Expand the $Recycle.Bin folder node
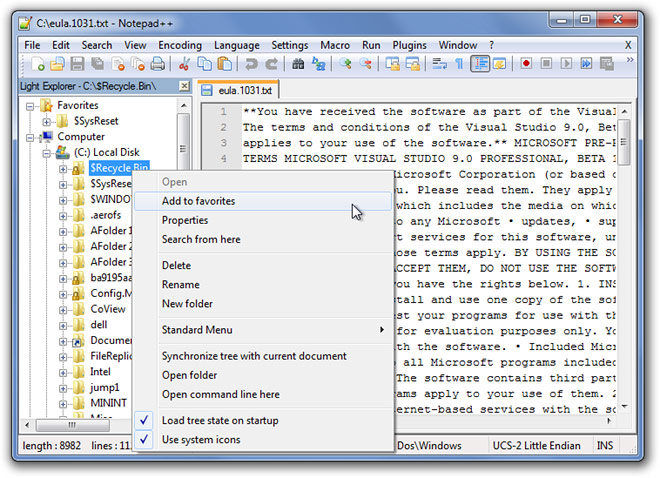 63,169
